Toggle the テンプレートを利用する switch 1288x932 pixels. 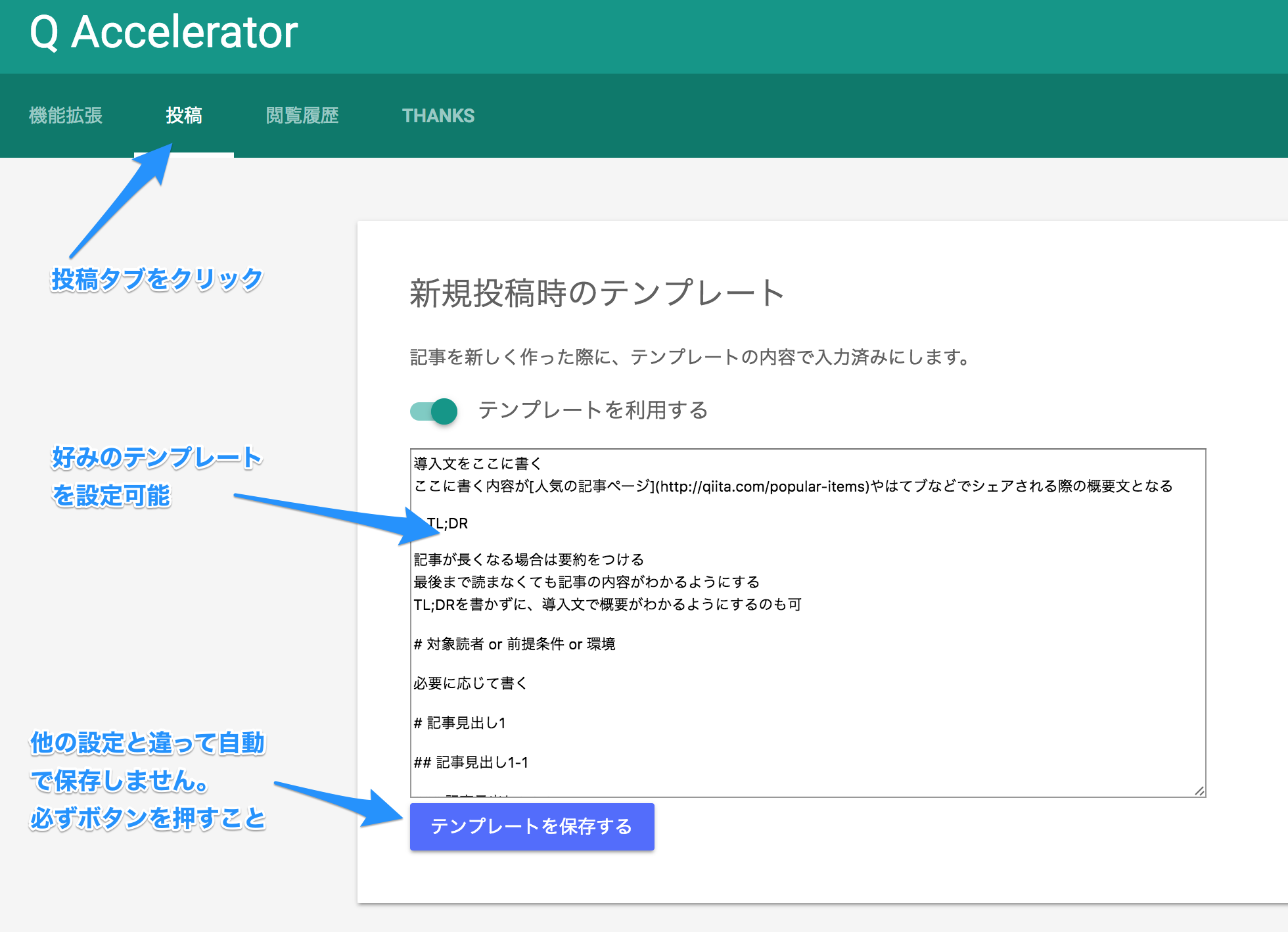coord(434,411)
